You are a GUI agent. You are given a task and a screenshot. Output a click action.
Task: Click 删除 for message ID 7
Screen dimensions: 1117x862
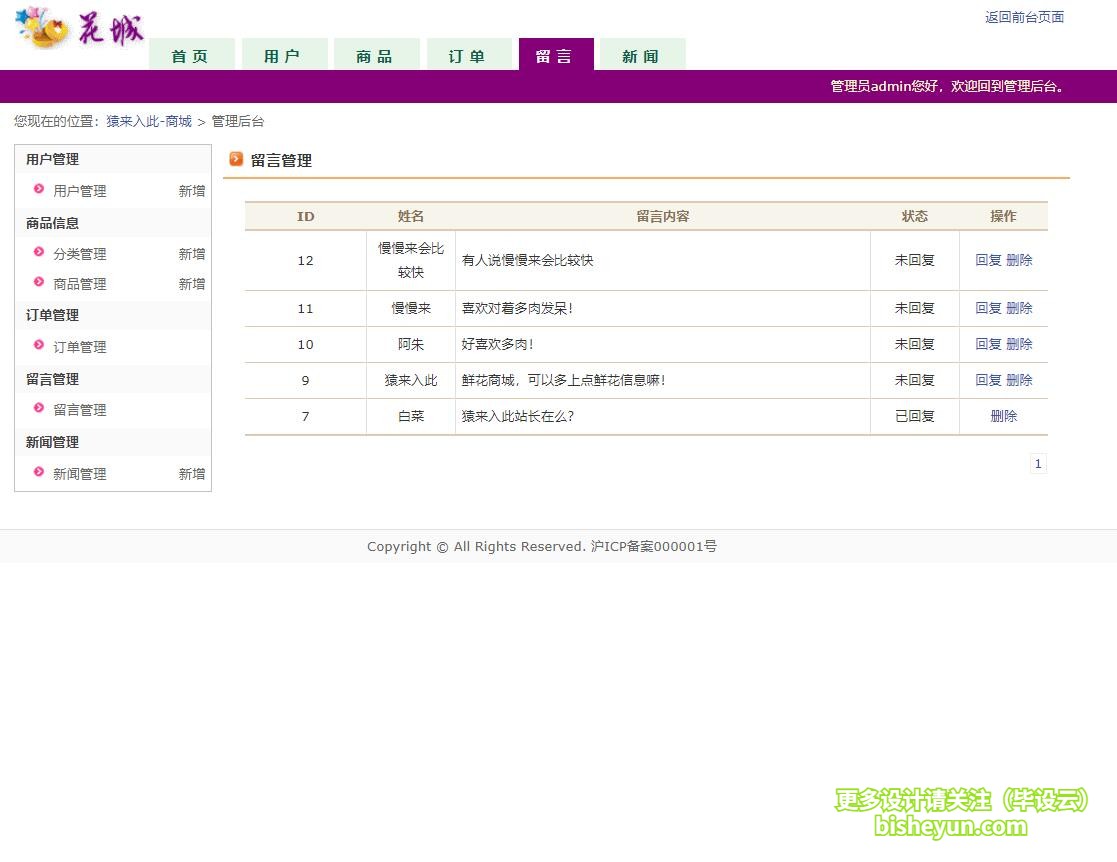coord(1003,416)
